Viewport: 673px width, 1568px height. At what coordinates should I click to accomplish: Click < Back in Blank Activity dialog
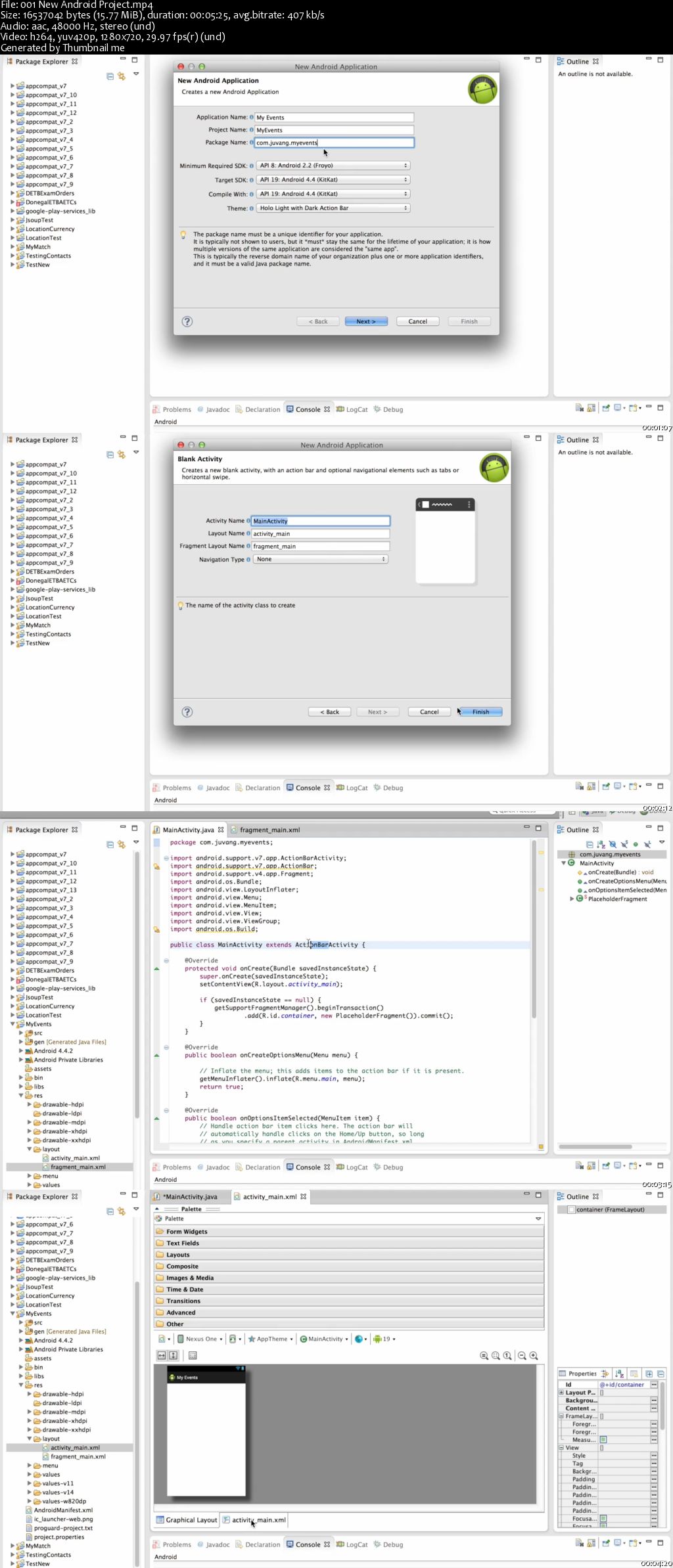pyautogui.click(x=330, y=712)
